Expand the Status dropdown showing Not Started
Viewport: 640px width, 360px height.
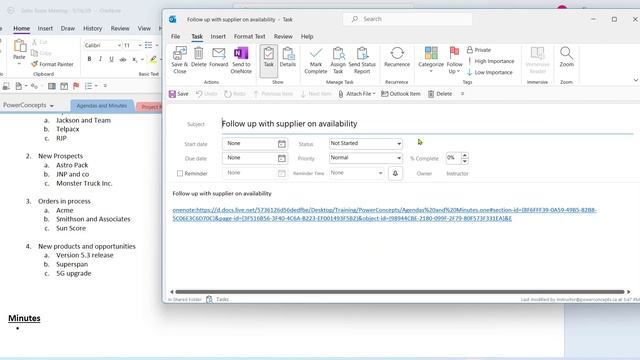pos(399,144)
